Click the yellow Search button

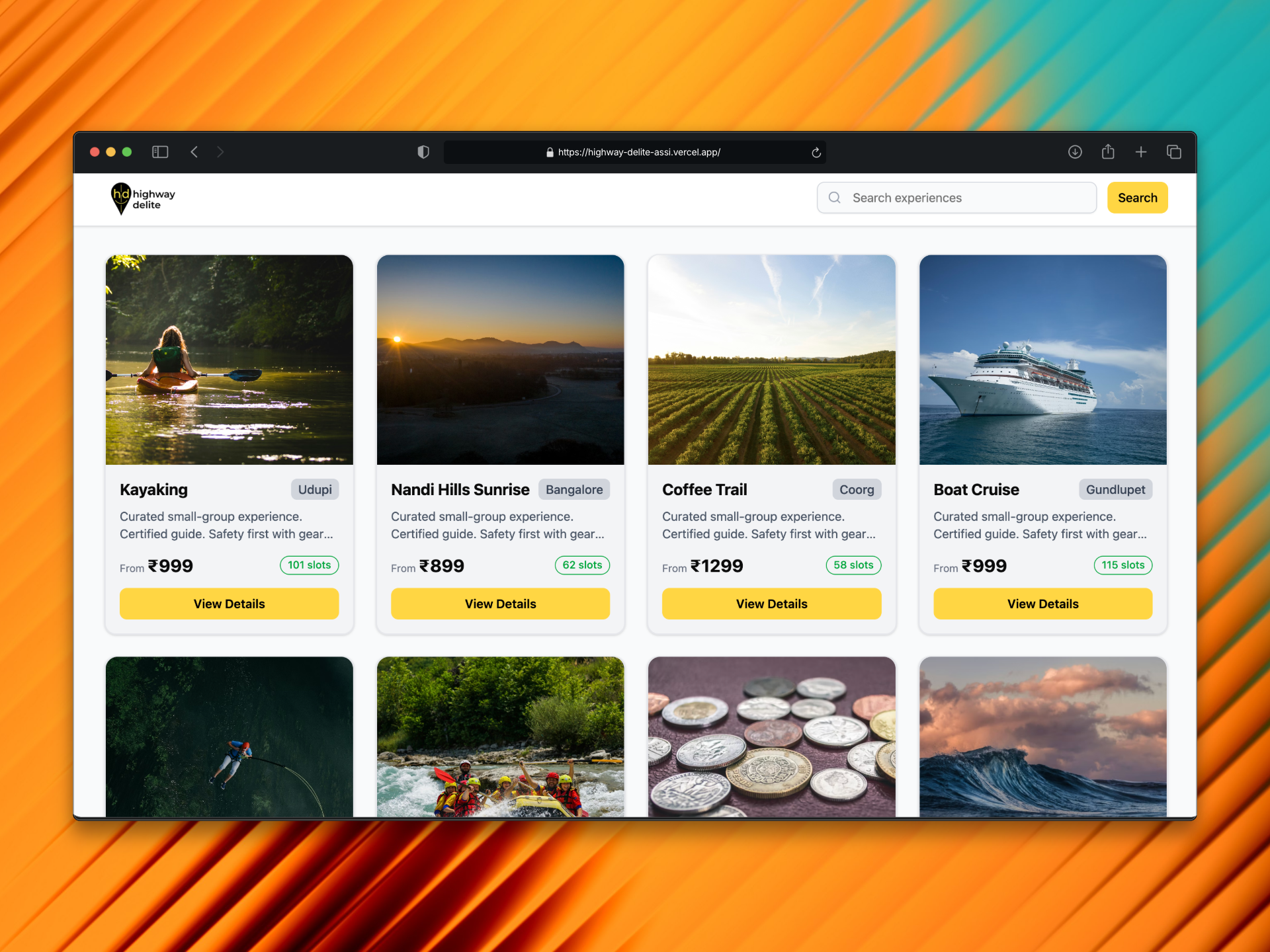pos(1137,198)
